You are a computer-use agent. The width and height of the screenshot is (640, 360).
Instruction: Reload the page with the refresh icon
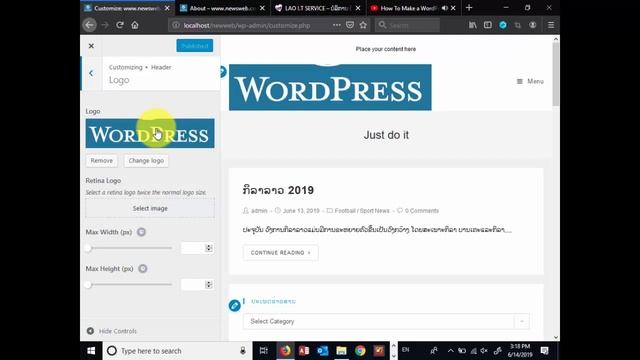click(x=120, y=25)
